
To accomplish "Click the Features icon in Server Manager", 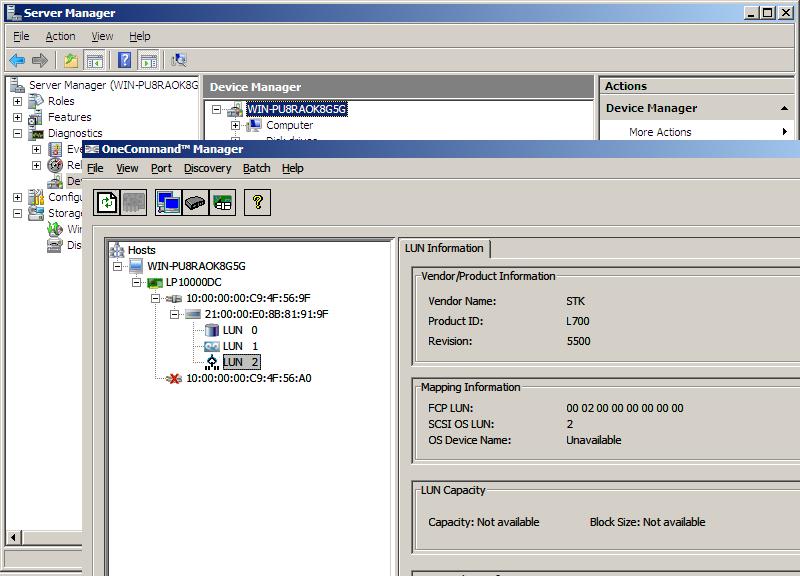I will point(36,117).
